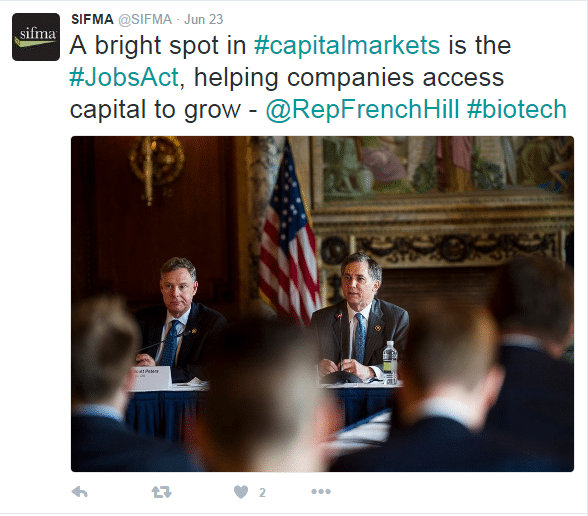Like the tweet with the heart icon
The width and height of the screenshot is (588, 516).
[x=241, y=492]
